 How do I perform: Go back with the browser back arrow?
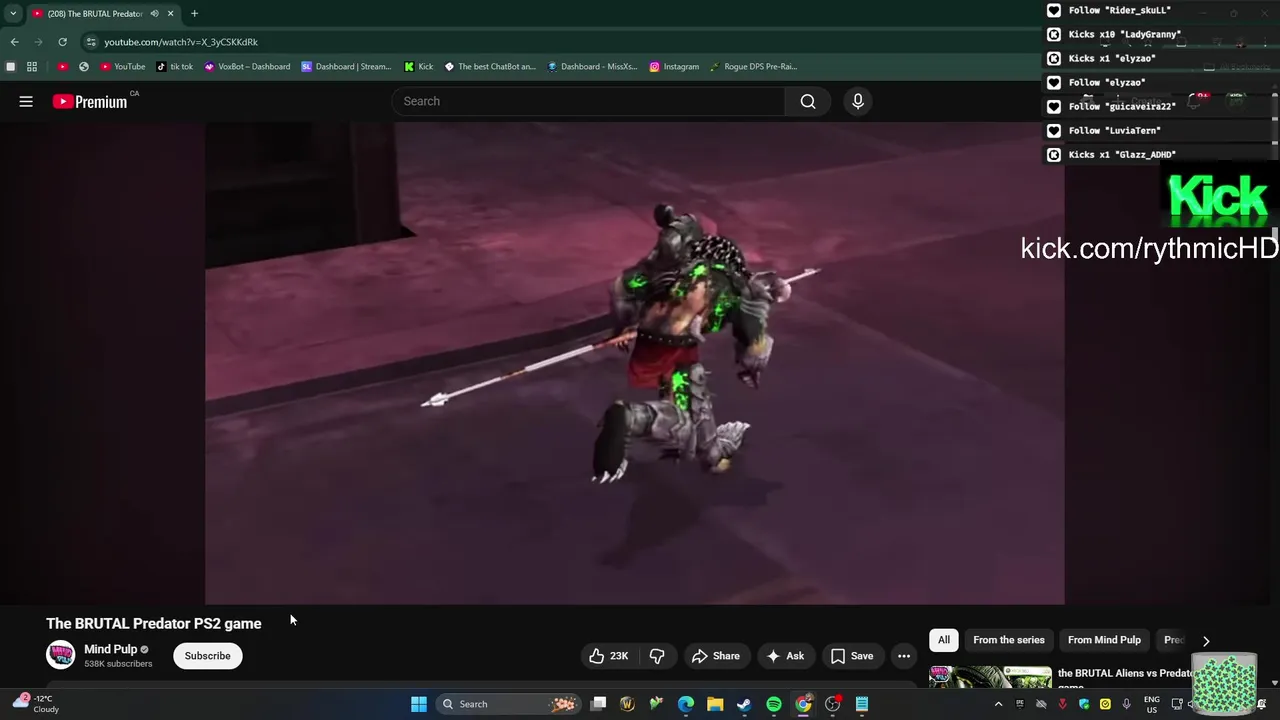14,42
